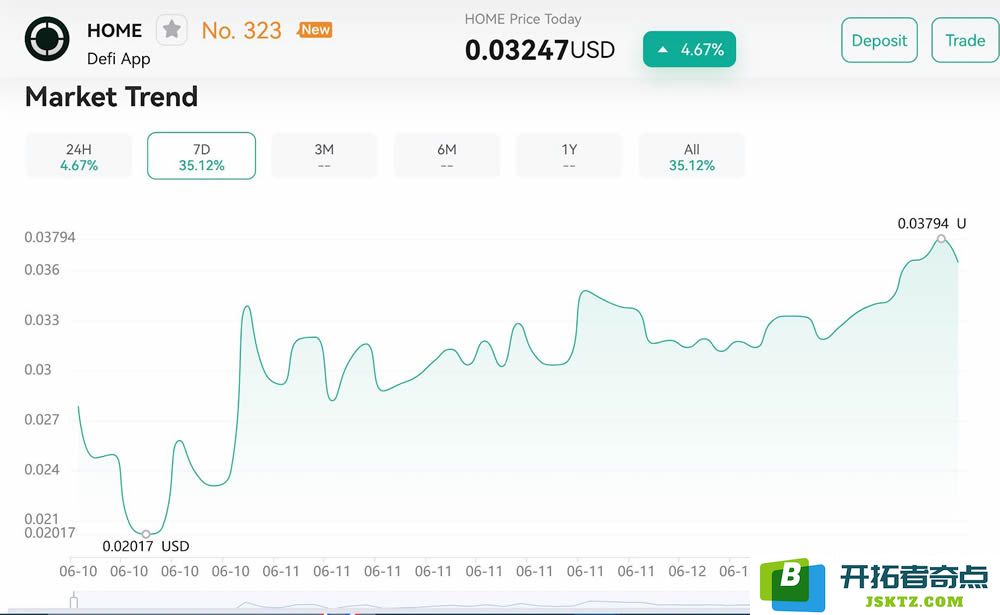
Task: Click the HOME Price Today label
Action: pos(523,19)
